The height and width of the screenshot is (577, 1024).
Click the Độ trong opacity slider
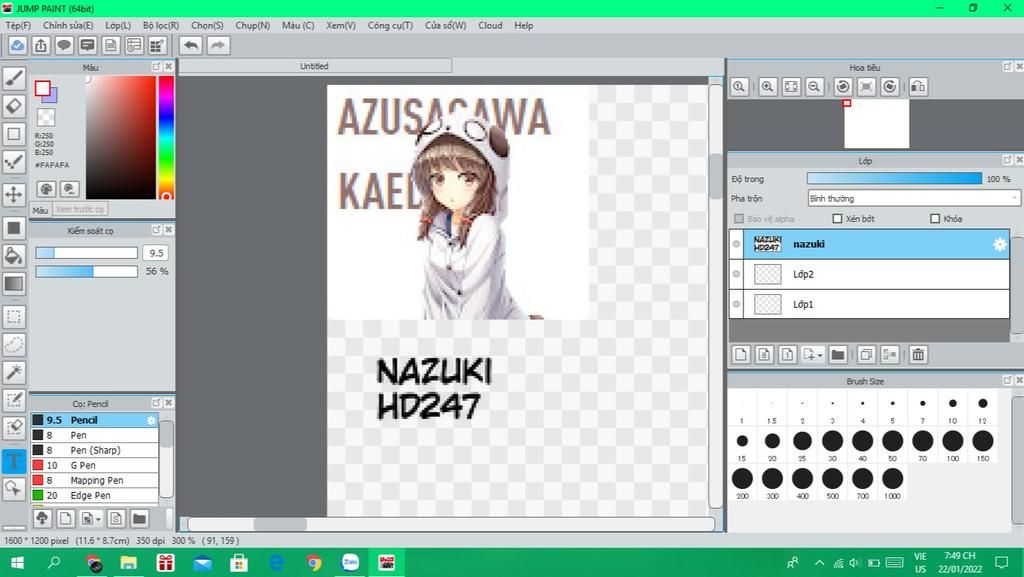point(894,179)
